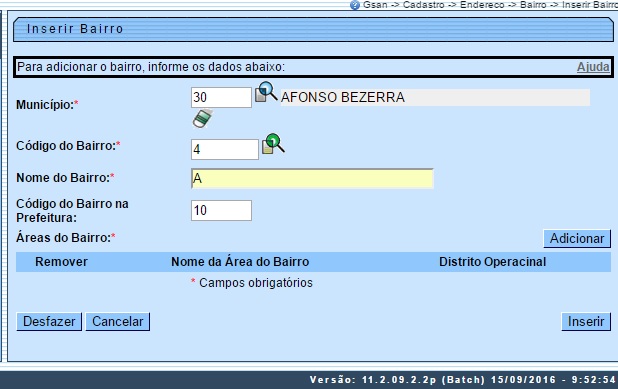618x389 pixels.
Task: Select the Para adicionar o bairro instruction text
Action: coord(151,67)
